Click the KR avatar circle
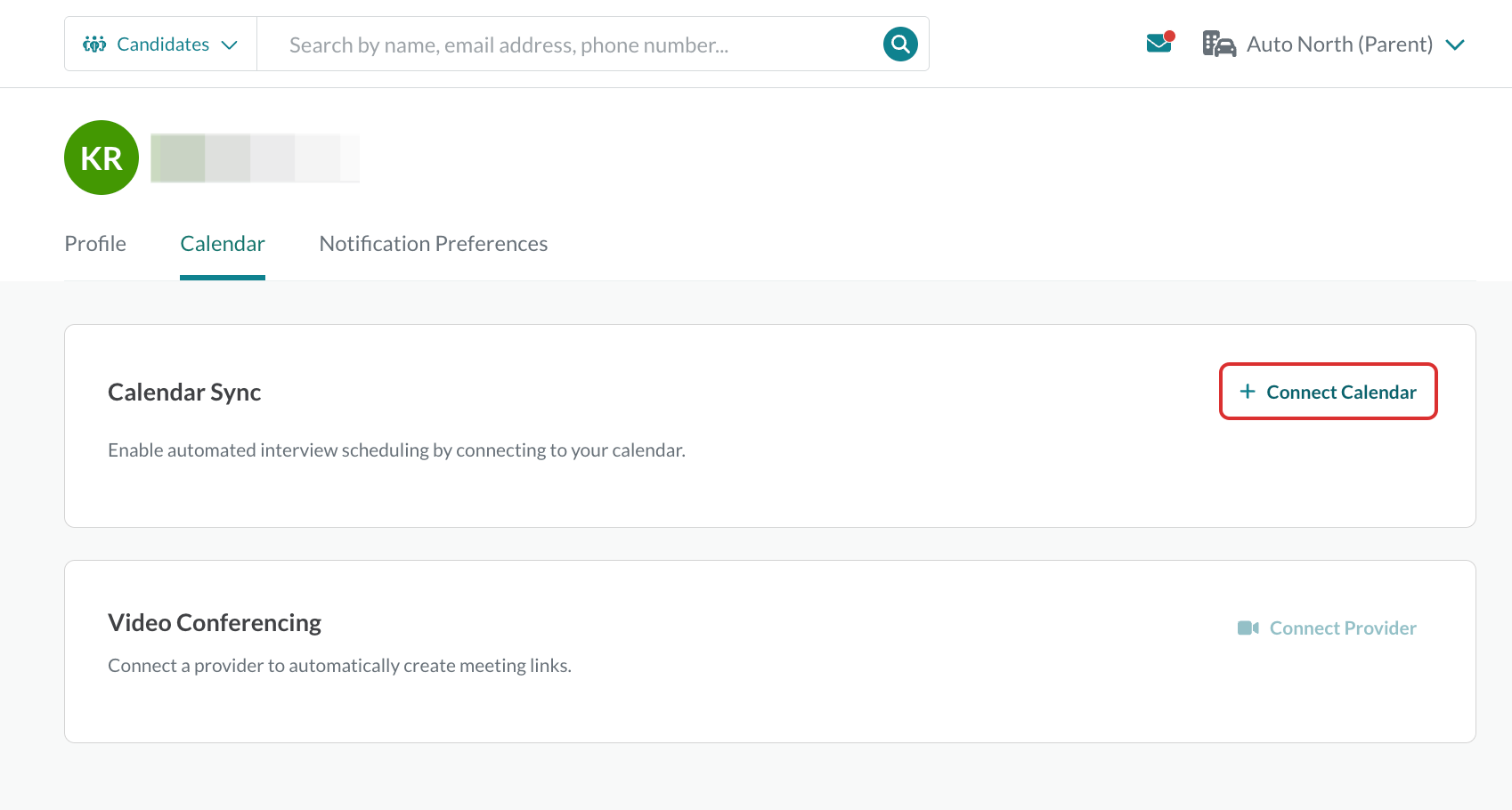 point(102,158)
